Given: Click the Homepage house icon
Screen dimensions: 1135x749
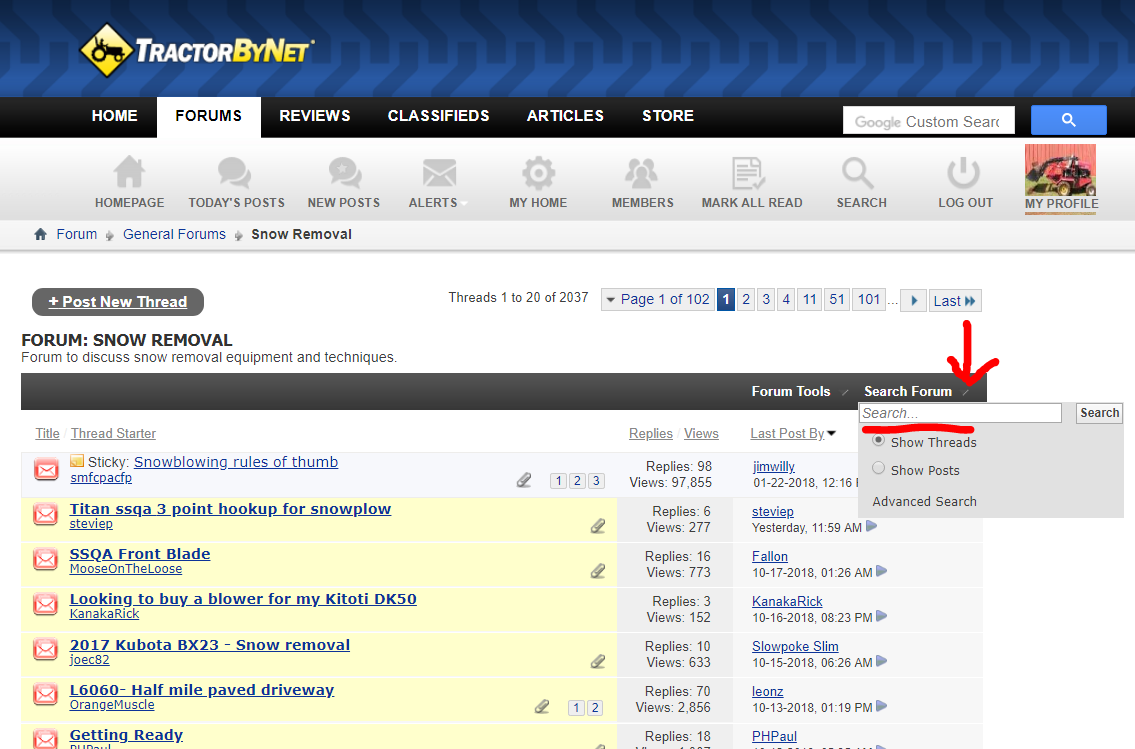Looking at the screenshot, I should [x=129, y=173].
